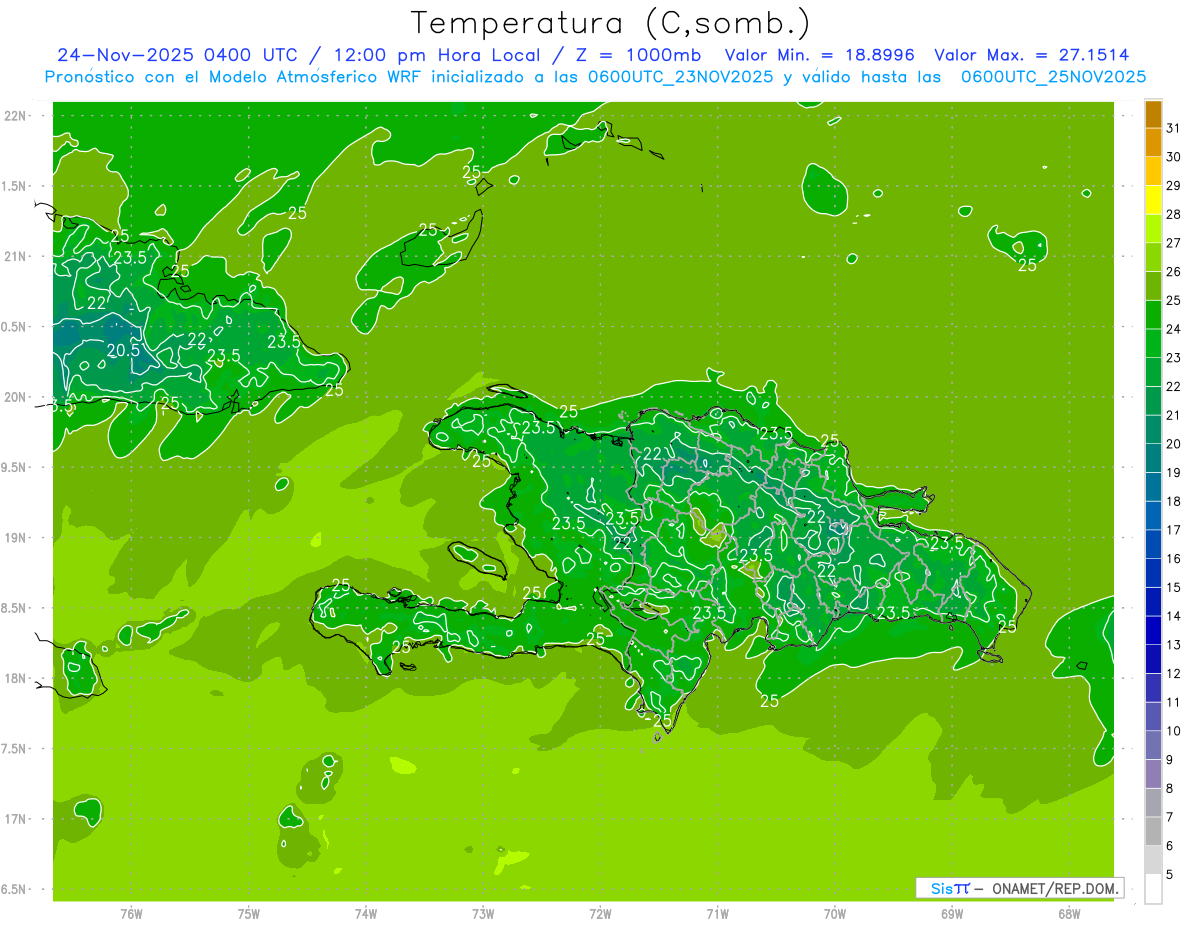Click 'Pronostico con el Modelo Atmosferico WRF' text
The width and height of the screenshot is (1200, 927).
[234, 77]
